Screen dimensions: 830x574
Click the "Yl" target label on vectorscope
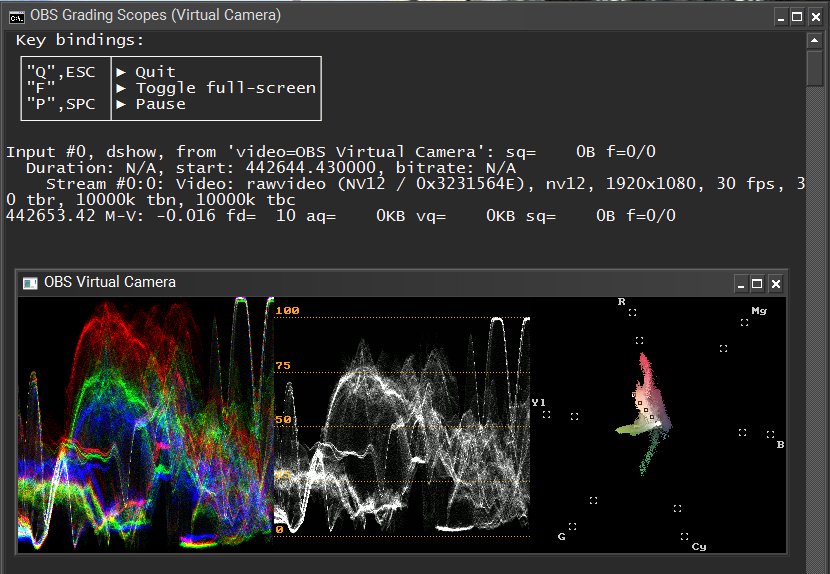click(x=538, y=402)
